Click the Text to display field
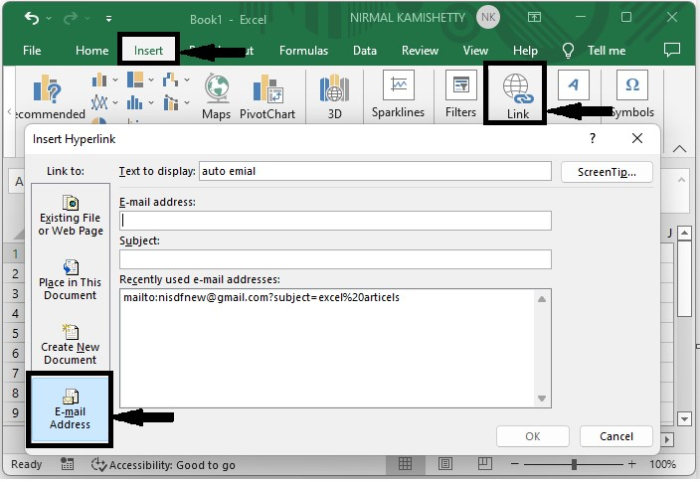700x482 pixels. click(x=375, y=171)
